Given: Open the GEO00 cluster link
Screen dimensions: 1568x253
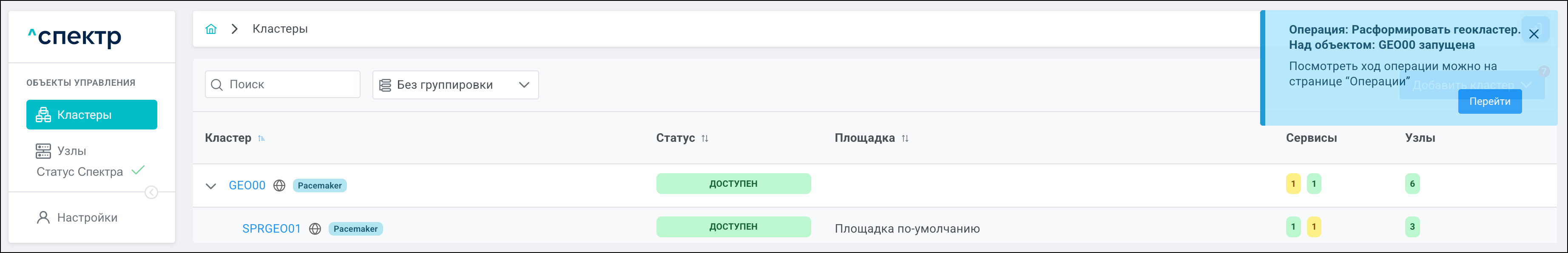Looking at the screenshot, I should [247, 186].
